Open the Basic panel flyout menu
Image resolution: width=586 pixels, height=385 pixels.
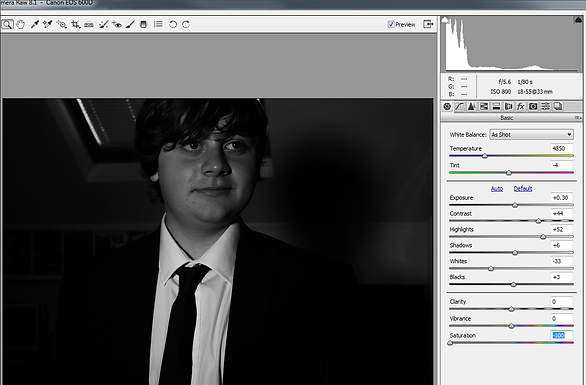(x=578, y=118)
